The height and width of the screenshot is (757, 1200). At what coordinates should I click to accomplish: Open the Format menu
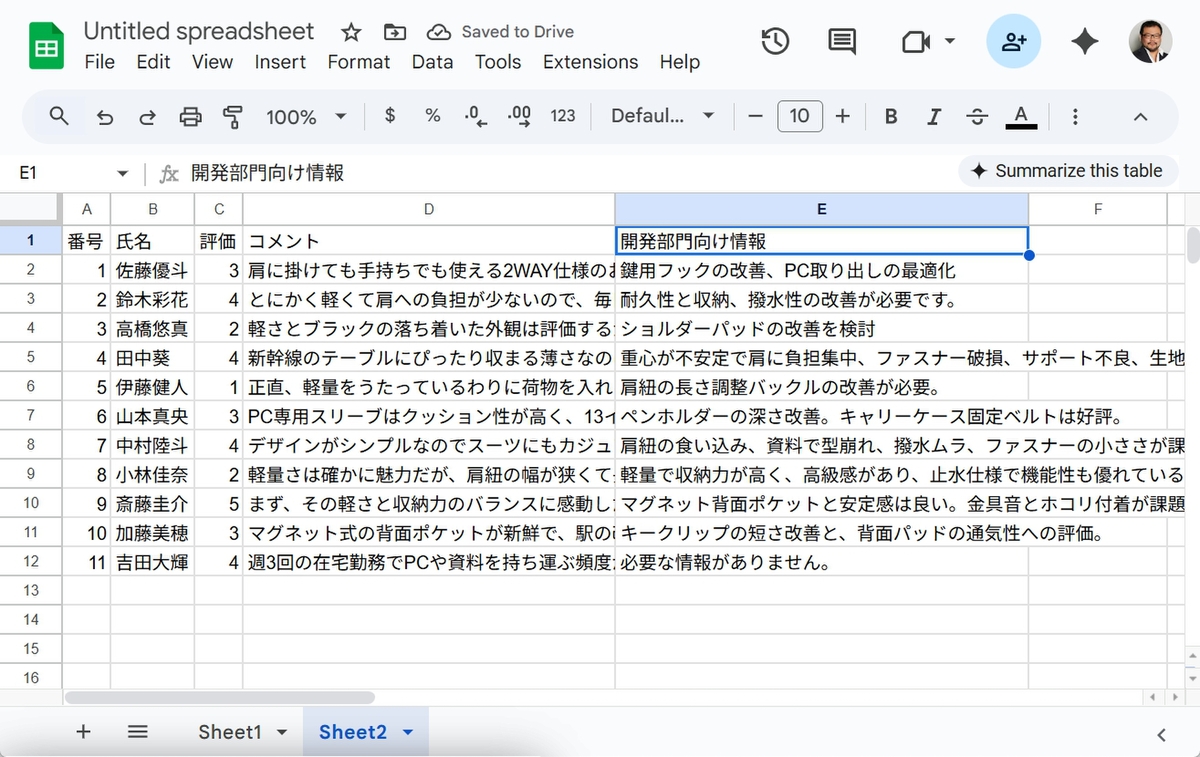358,62
